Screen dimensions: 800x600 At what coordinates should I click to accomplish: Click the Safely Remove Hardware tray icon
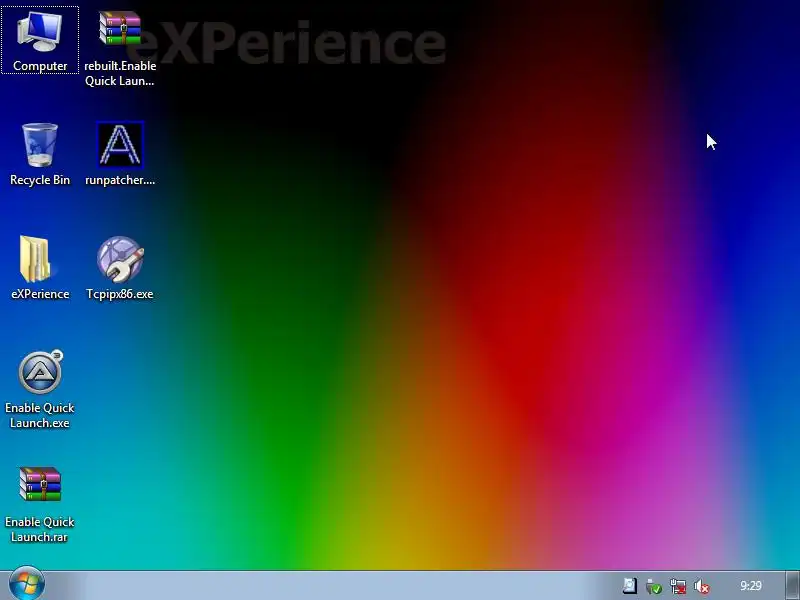point(654,586)
